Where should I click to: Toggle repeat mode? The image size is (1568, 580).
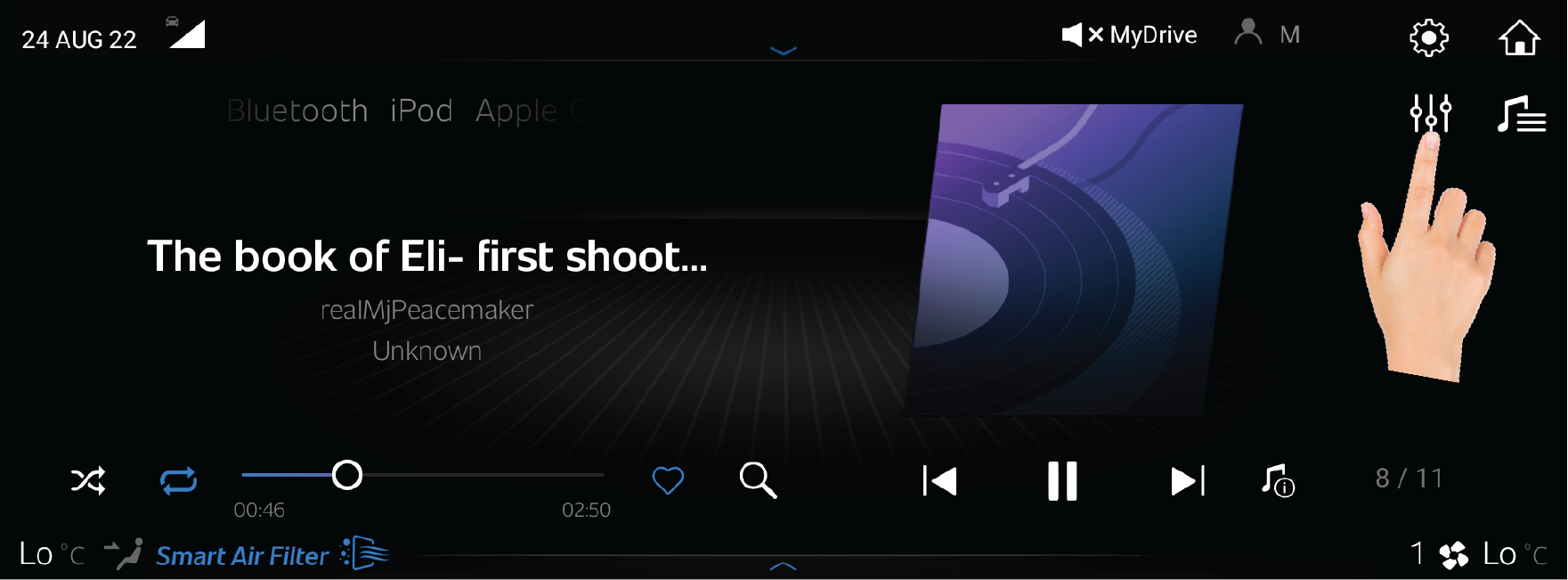pyautogui.click(x=178, y=481)
